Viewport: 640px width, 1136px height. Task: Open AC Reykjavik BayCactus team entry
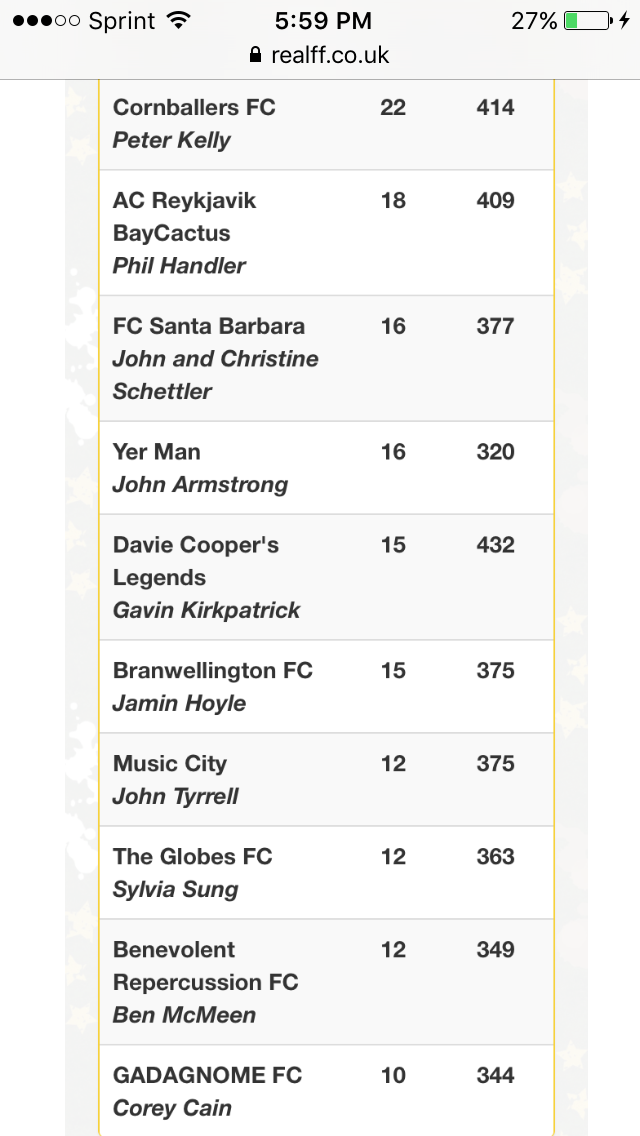coord(184,216)
